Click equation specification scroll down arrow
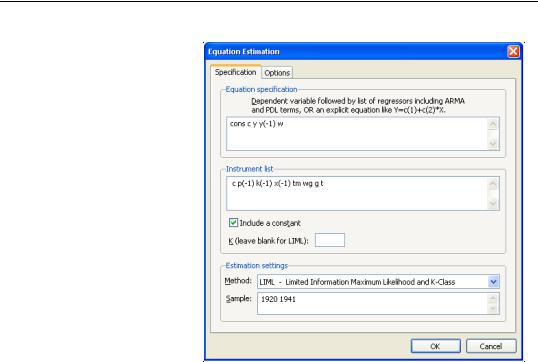The width and height of the screenshot is (538, 362). 493,143
